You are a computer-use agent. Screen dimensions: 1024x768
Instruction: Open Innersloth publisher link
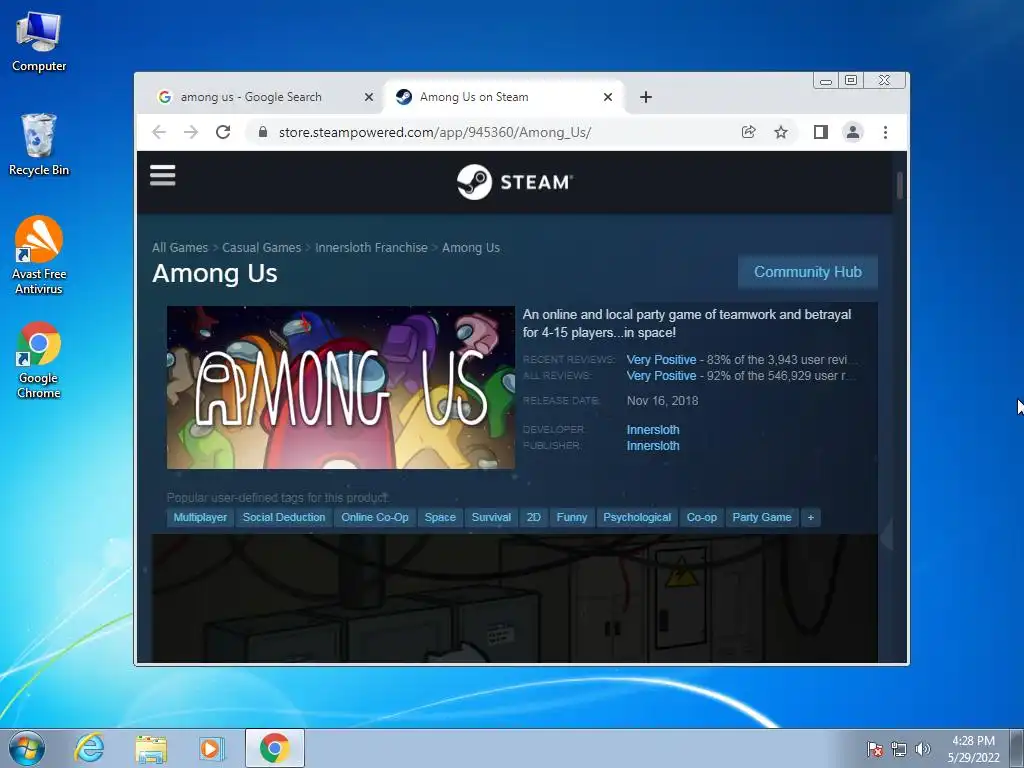pyautogui.click(x=653, y=446)
